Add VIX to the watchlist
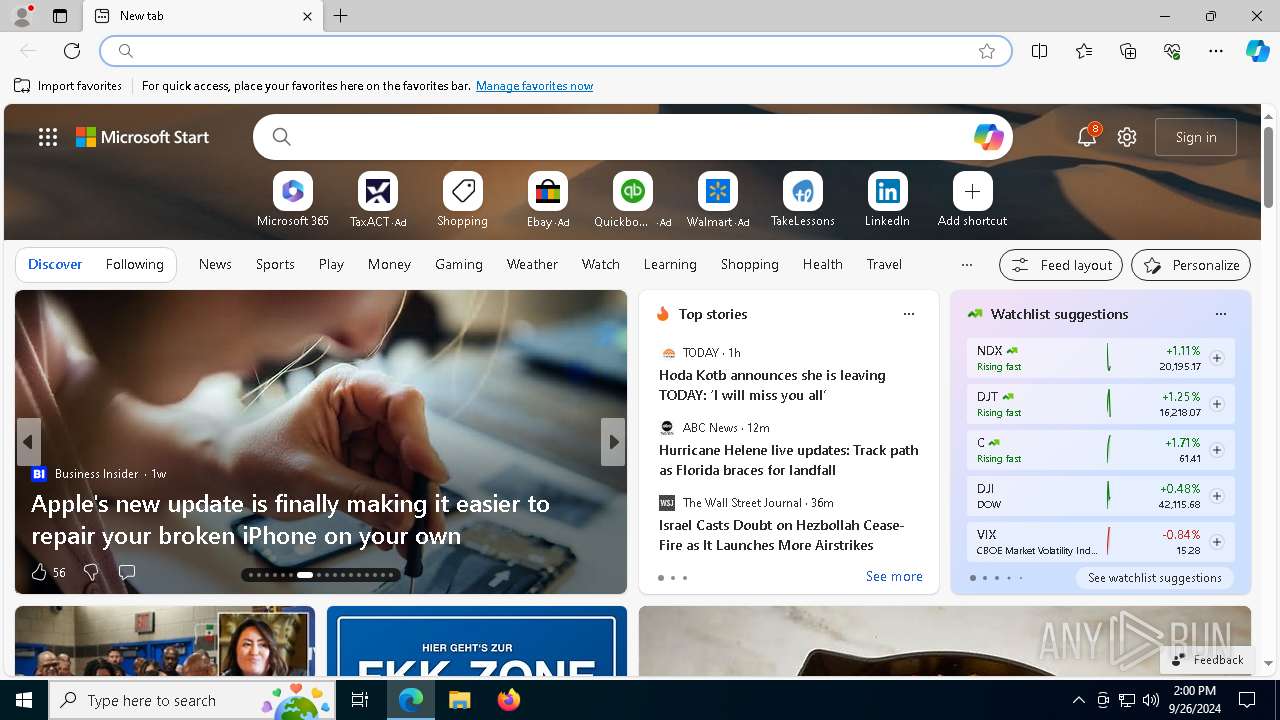The image size is (1280, 720). (1217, 542)
